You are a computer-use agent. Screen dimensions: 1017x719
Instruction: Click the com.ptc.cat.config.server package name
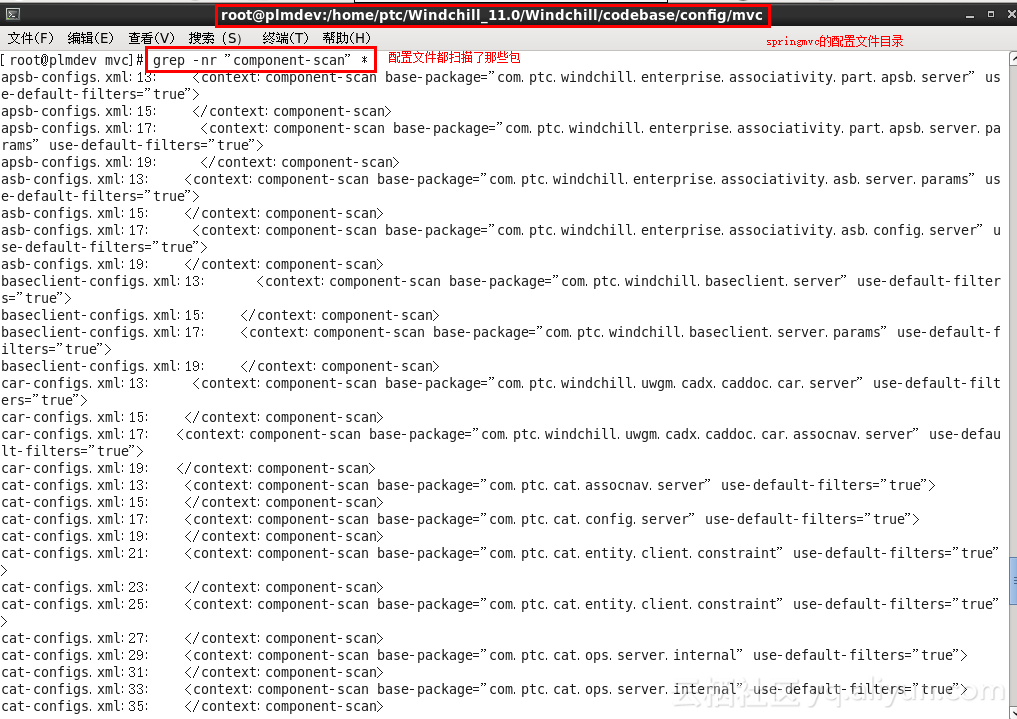tap(587, 519)
